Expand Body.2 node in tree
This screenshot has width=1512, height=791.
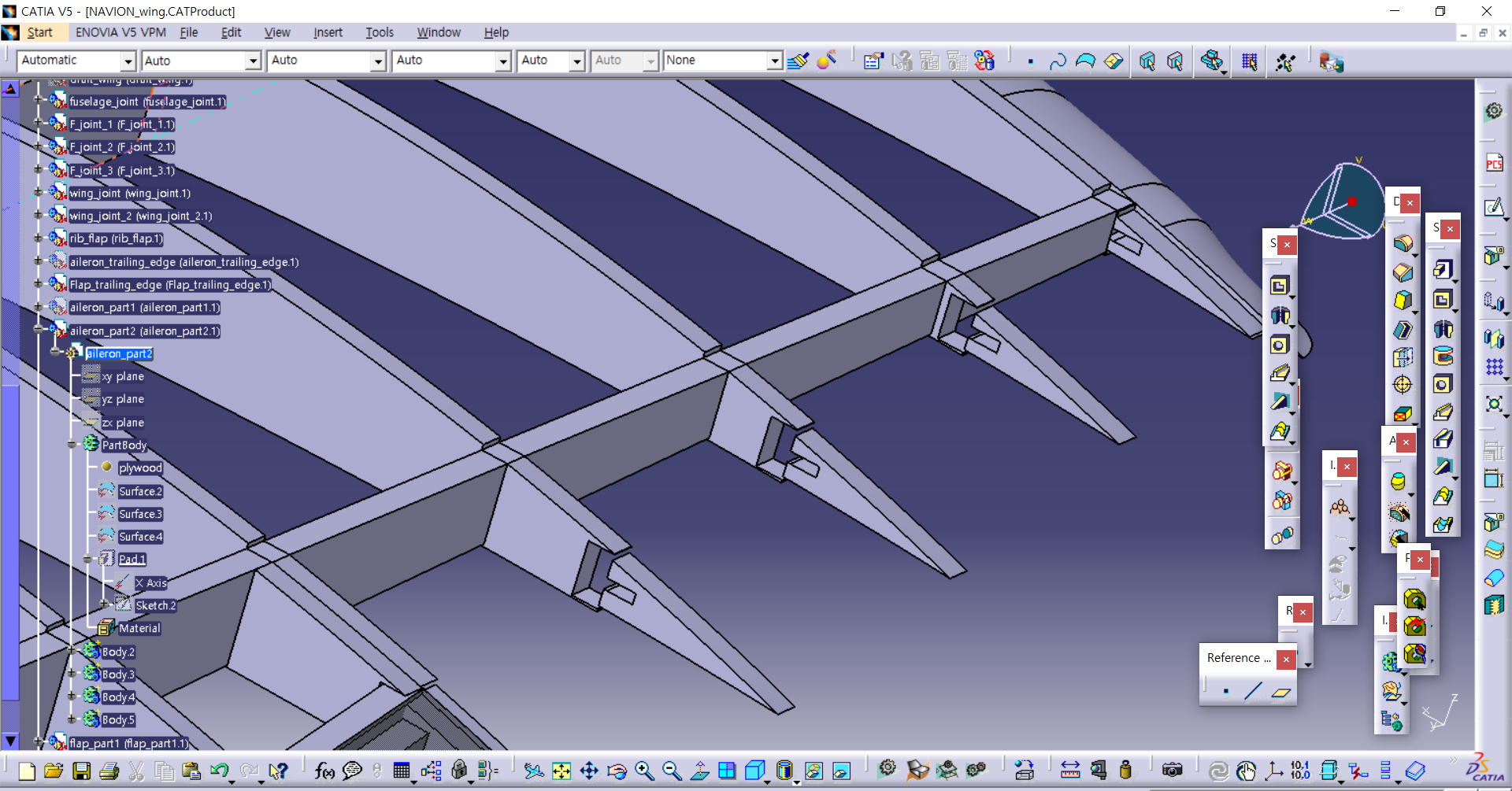72,650
